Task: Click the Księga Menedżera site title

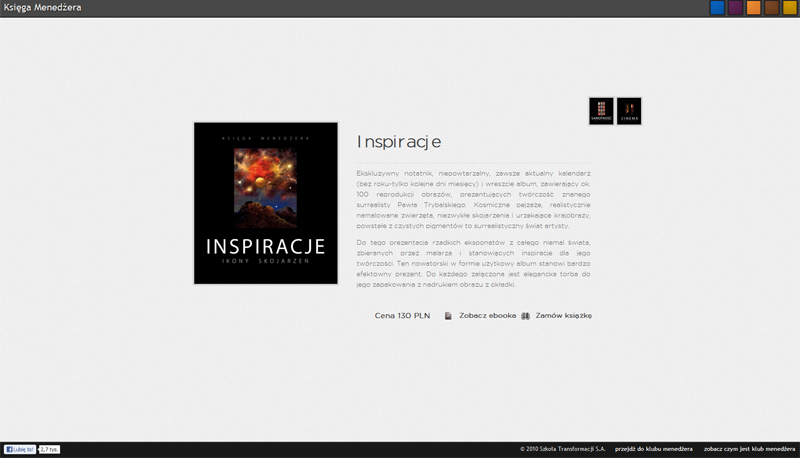Action: (x=42, y=8)
